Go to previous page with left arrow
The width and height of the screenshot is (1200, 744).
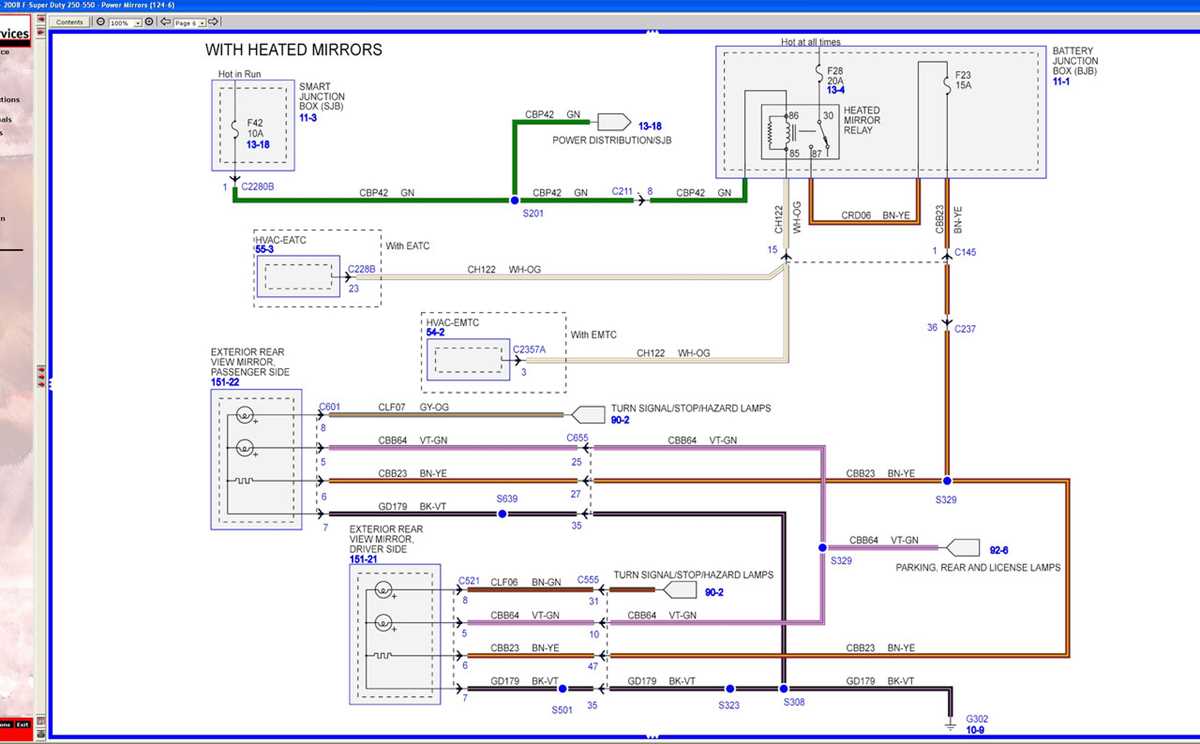tap(165, 22)
